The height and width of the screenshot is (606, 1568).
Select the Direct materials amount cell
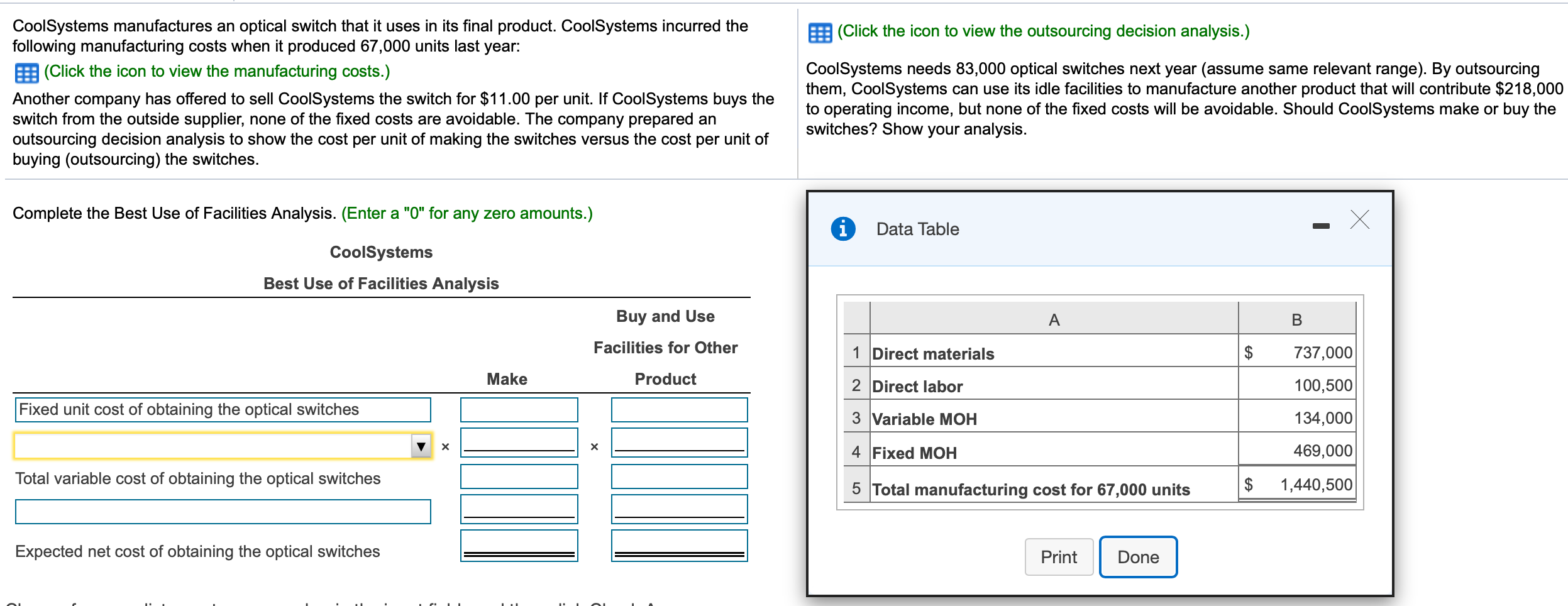pos(1298,353)
